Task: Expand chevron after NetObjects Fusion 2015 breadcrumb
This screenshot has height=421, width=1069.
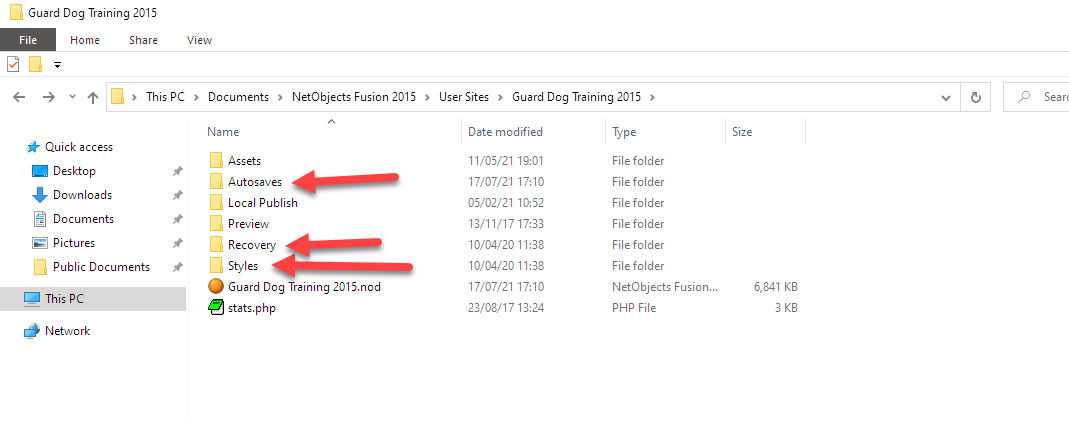Action: [427, 97]
